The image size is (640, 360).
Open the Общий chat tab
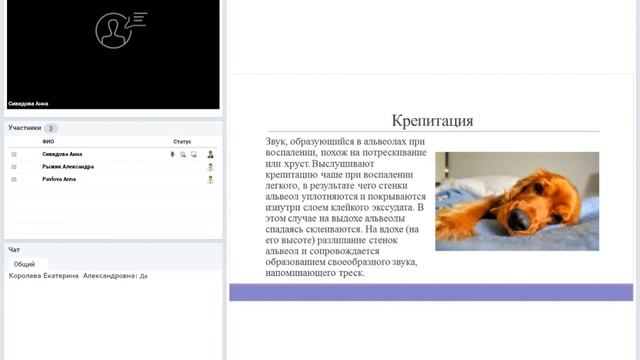tap(24, 264)
